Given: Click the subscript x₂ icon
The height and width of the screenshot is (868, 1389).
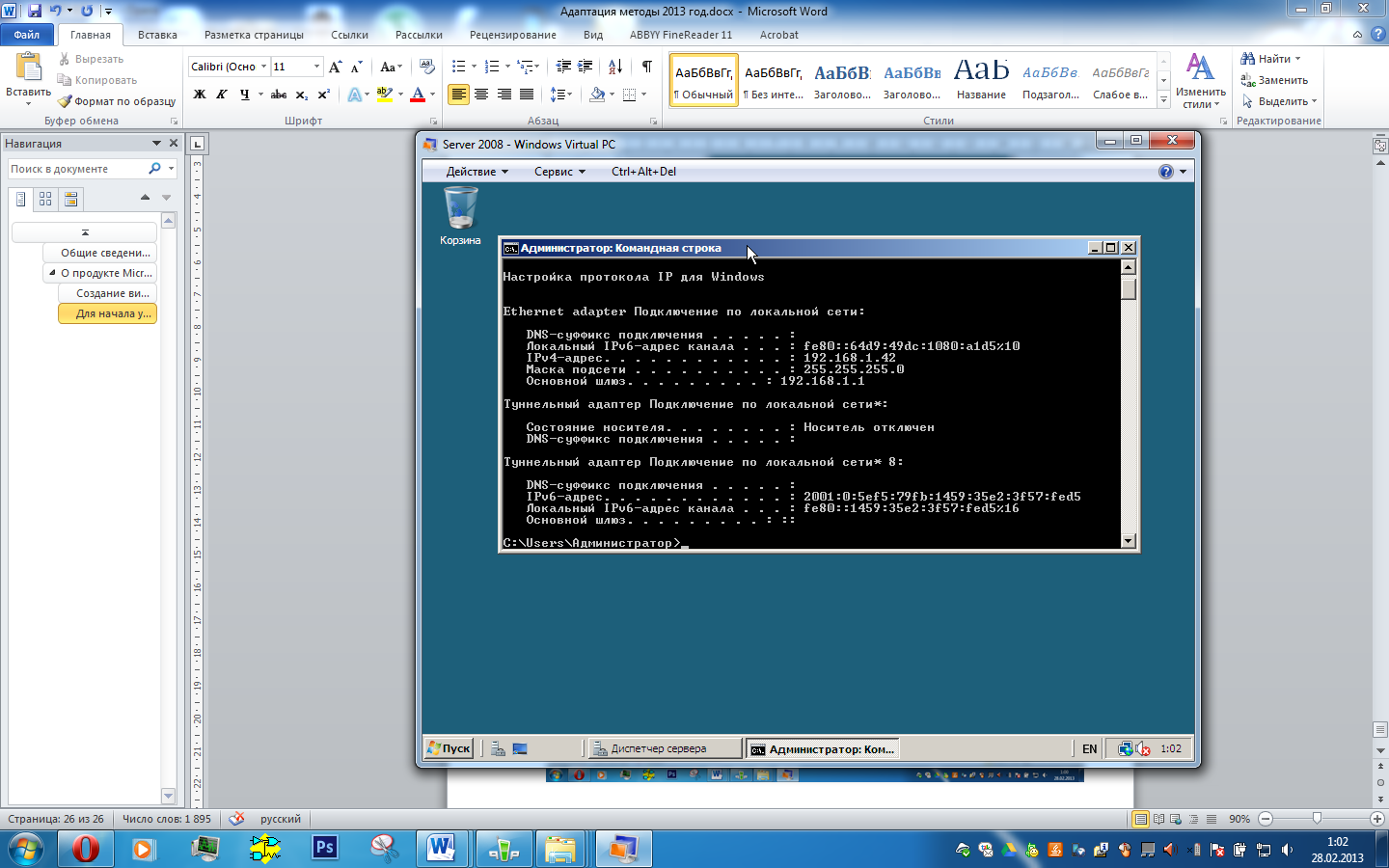Looking at the screenshot, I should click(302, 95).
